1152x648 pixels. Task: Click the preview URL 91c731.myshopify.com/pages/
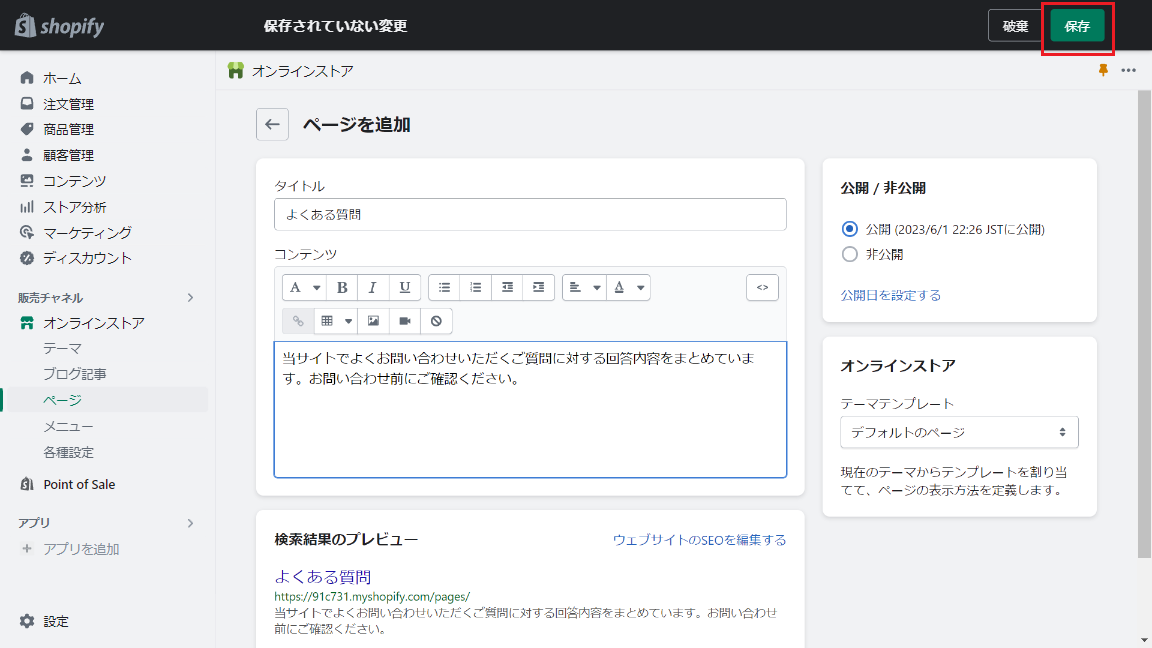pos(372,597)
